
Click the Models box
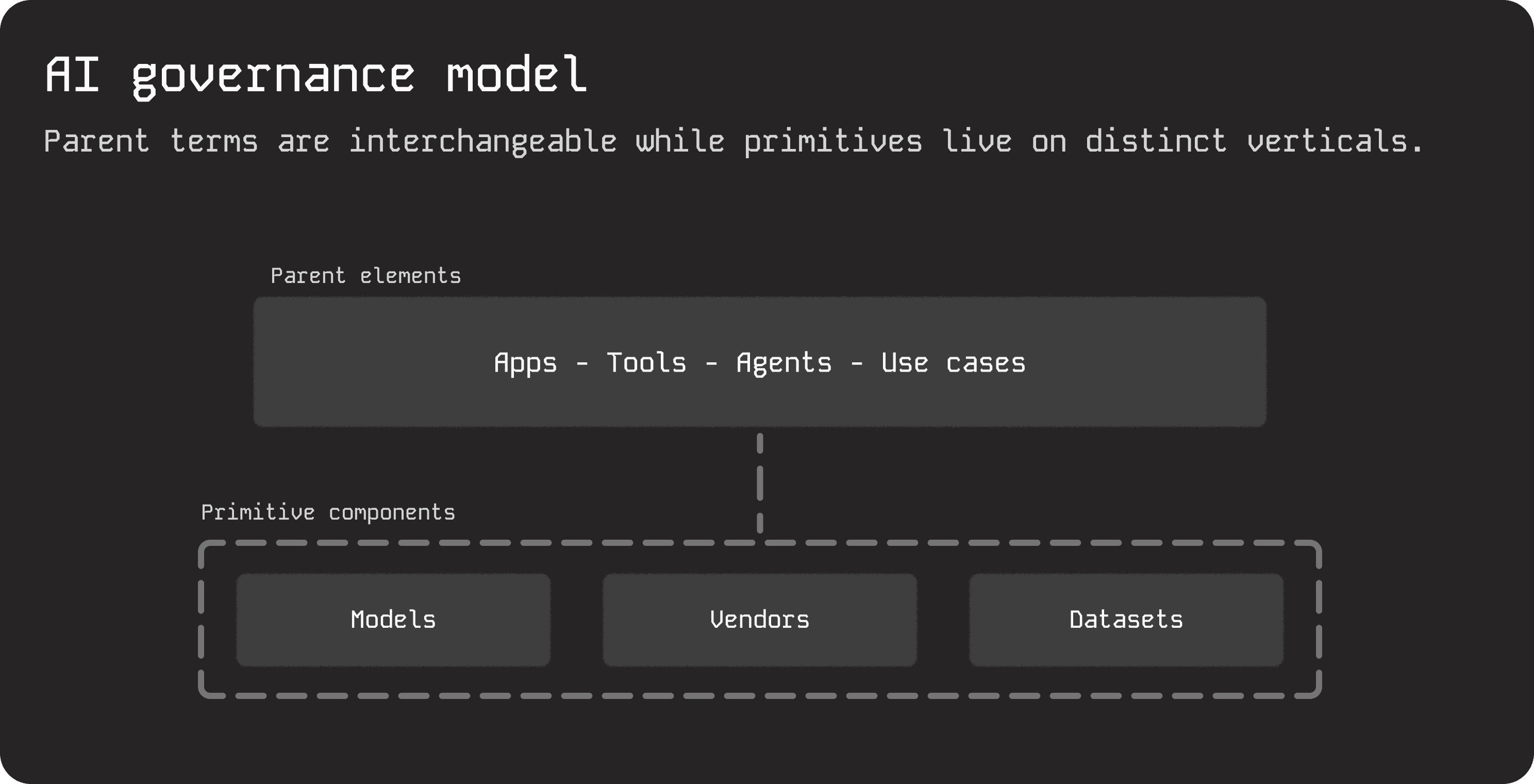point(393,620)
